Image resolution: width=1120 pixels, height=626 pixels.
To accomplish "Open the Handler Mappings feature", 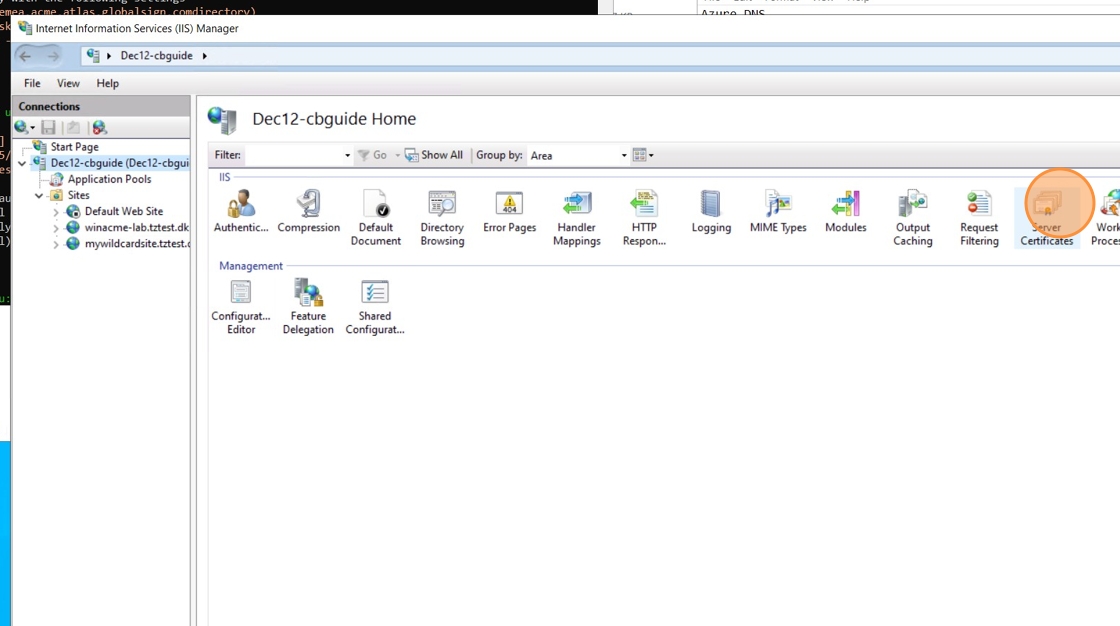I will 576,219.
